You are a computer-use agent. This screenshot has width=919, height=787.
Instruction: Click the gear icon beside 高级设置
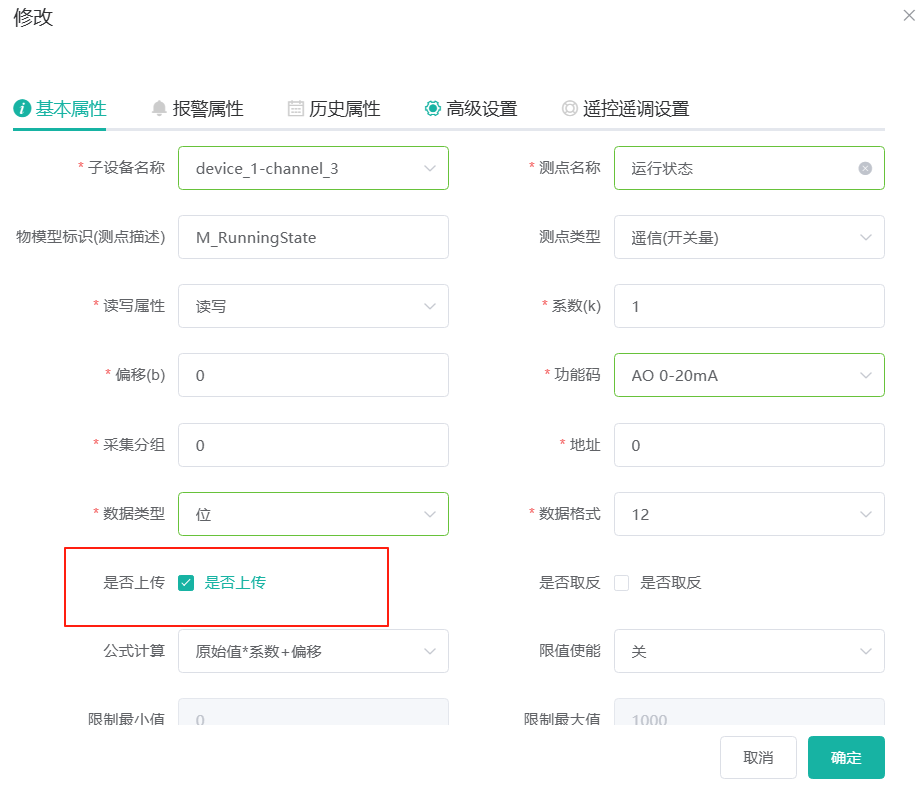432,109
